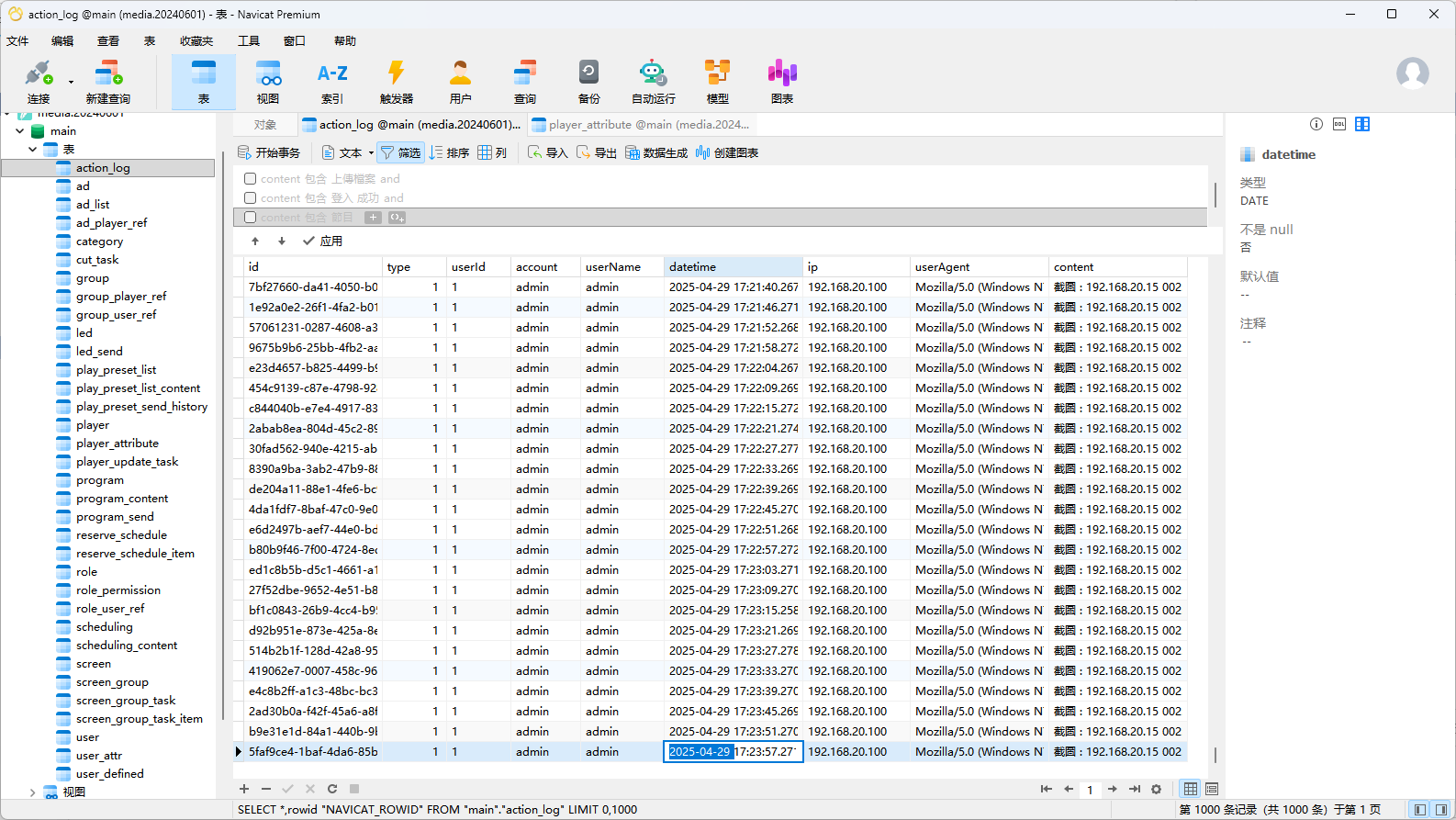The image size is (1456, 820).
Task: Move filter condition down arrow
Action: [x=282, y=241]
